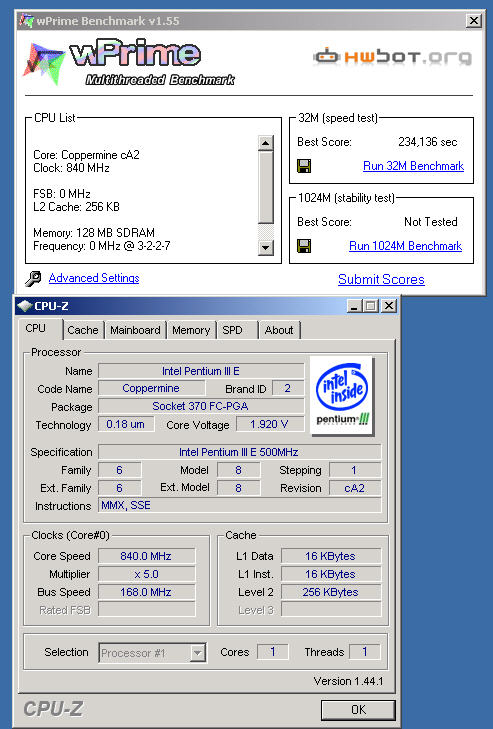Image resolution: width=493 pixels, height=729 pixels.
Task: Close the CPU-Z window
Action: [x=389, y=306]
